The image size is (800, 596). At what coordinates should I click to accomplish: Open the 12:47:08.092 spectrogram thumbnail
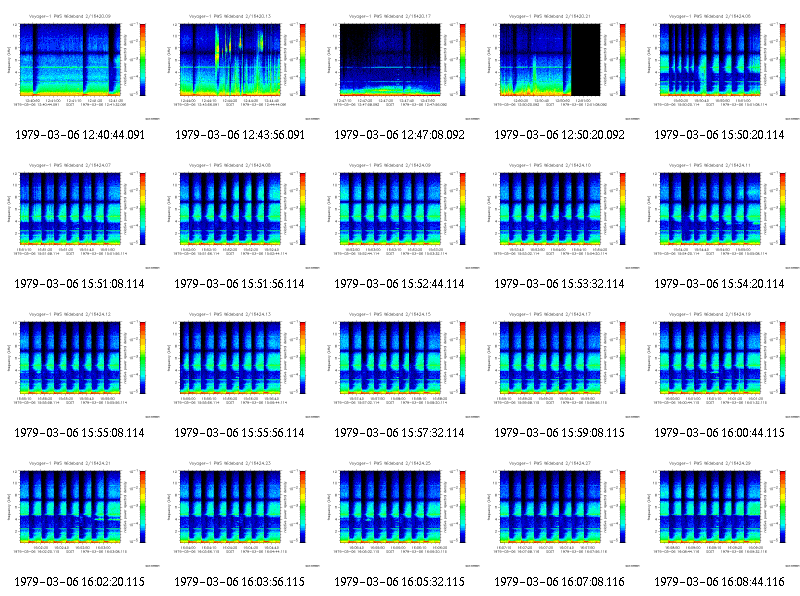[400, 66]
